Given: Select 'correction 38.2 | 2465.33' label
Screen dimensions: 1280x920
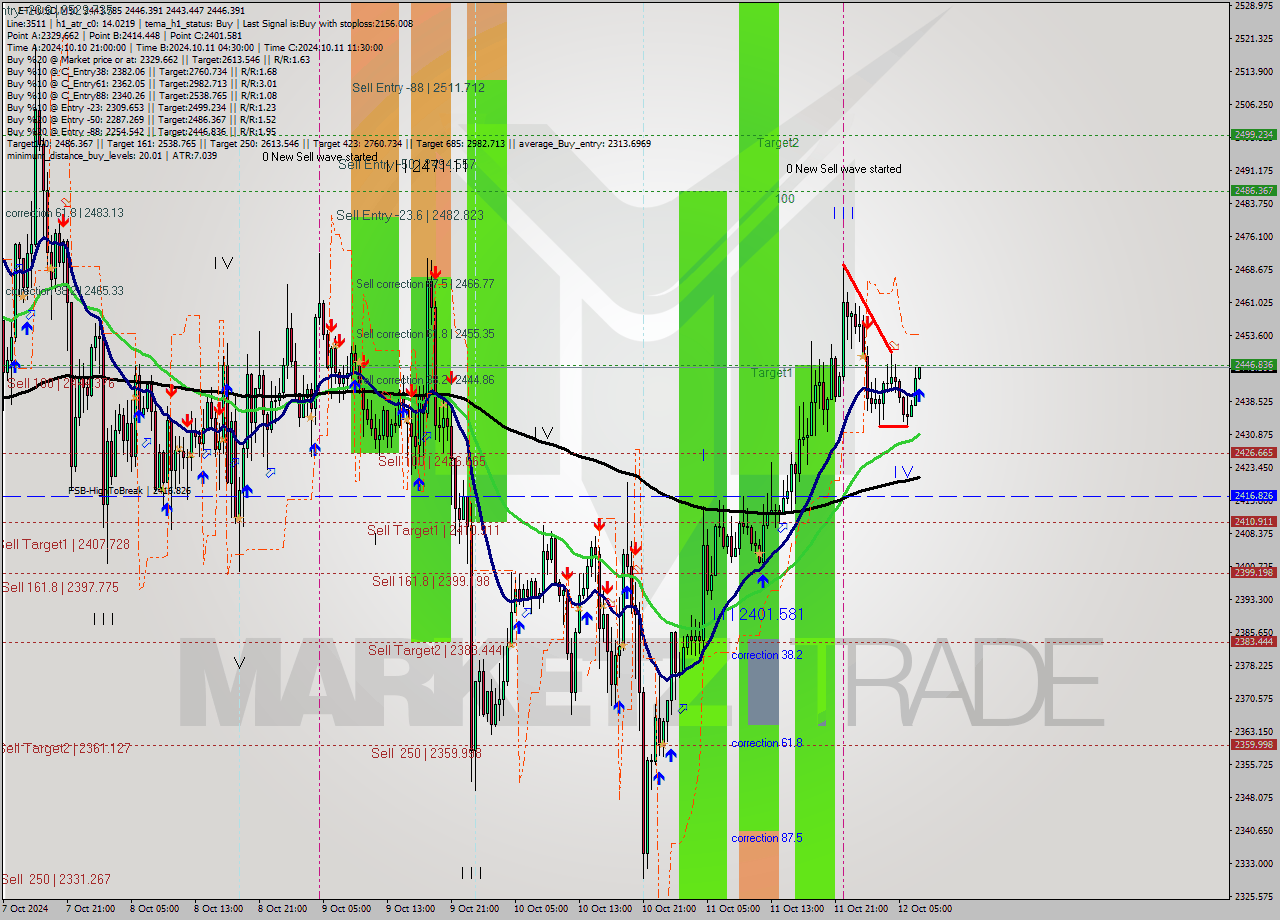Looking at the screenshot, I should pos(64,291).
